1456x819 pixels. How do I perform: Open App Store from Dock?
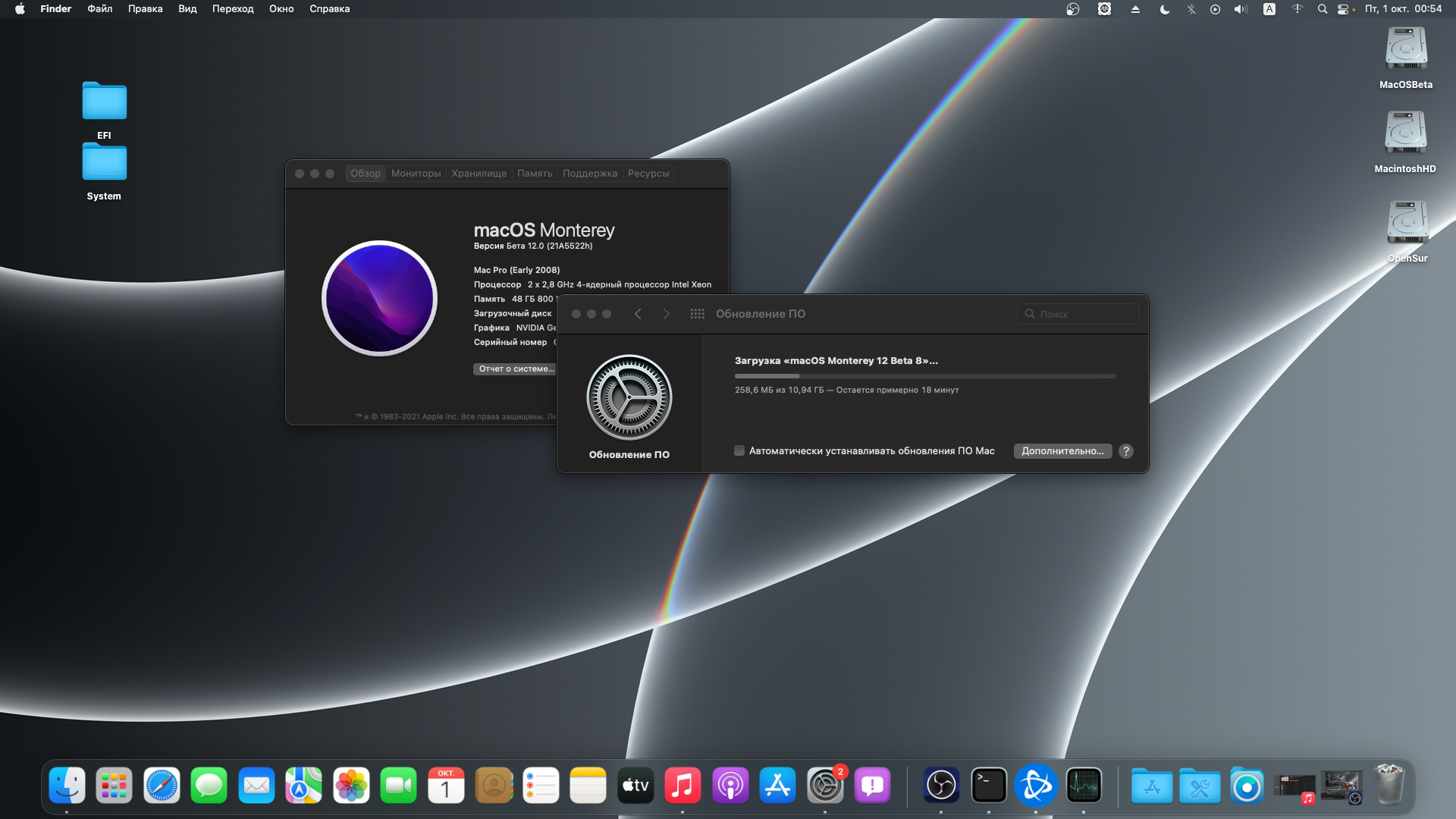(x=777, y=786)
